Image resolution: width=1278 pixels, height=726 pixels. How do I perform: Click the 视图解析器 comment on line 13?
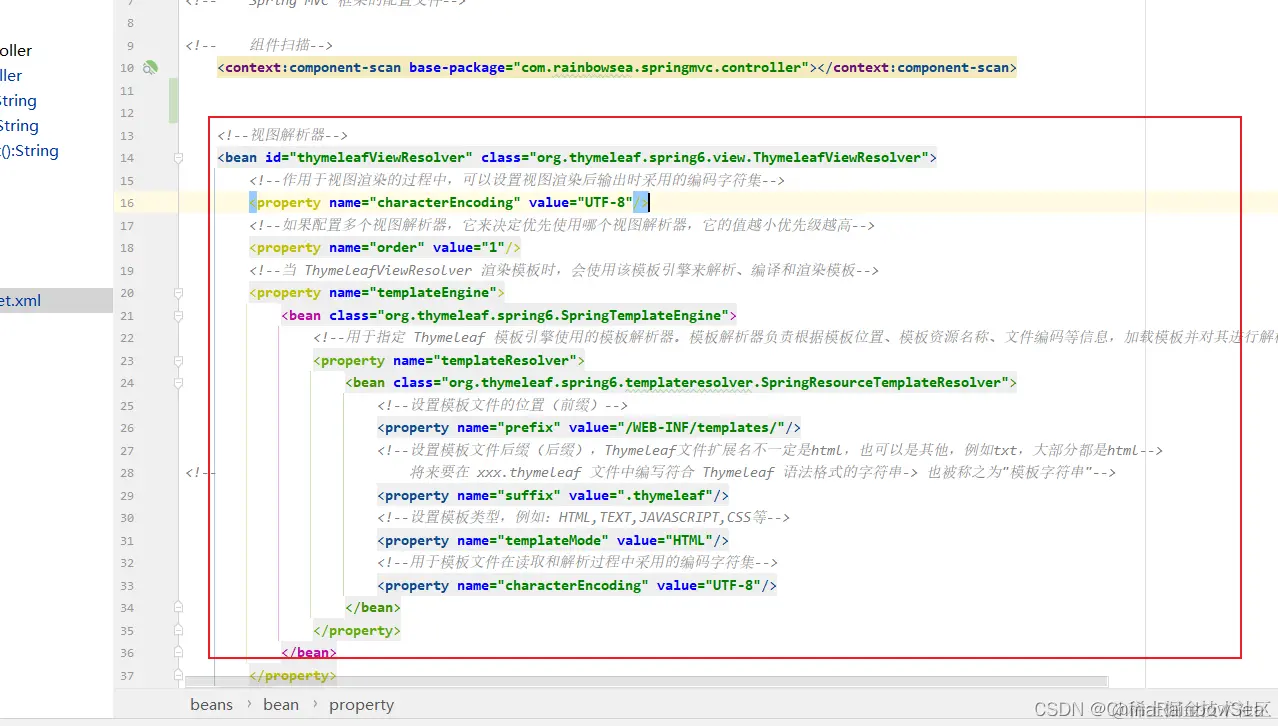[x=282, y=135]
